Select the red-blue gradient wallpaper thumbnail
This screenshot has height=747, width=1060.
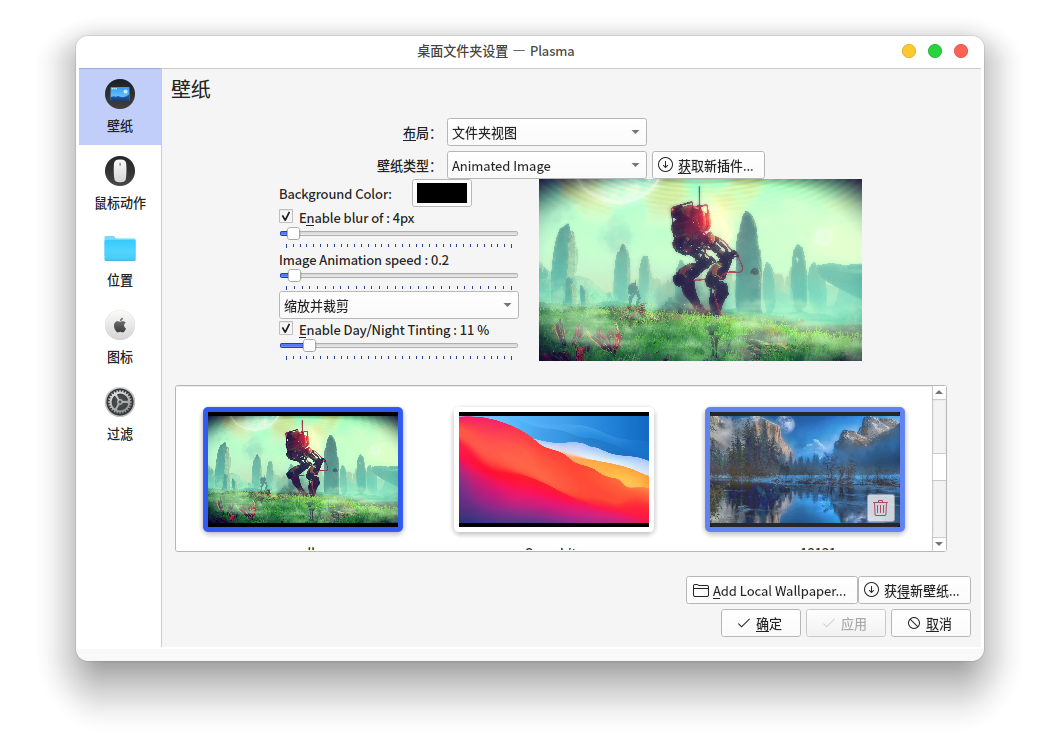coord(554,469)
